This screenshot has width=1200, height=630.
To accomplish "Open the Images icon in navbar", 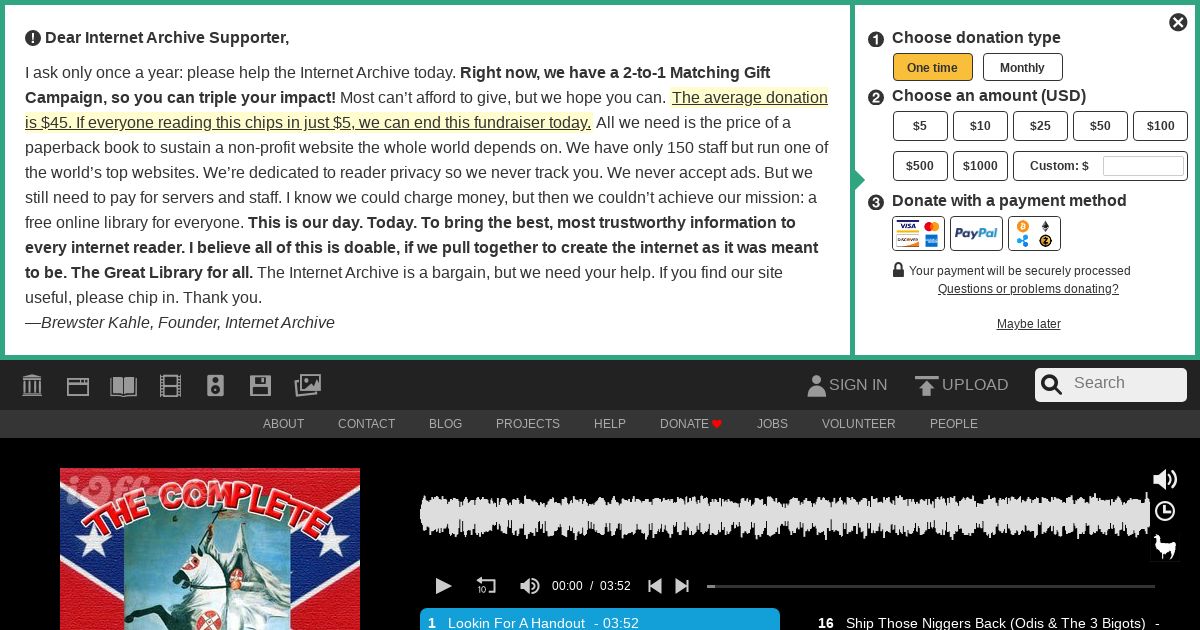I will coord(307,386).
